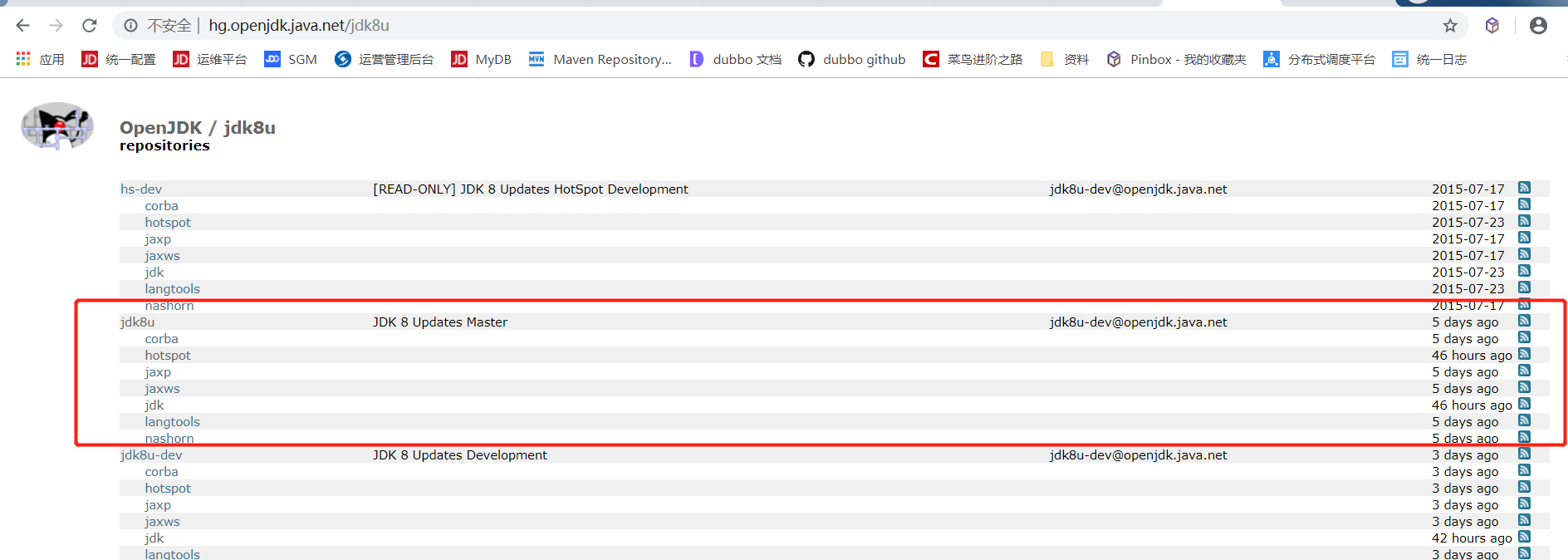Open langtools under hs-dev
Screen dimensions: 1568x560
[x=172, y=289]
